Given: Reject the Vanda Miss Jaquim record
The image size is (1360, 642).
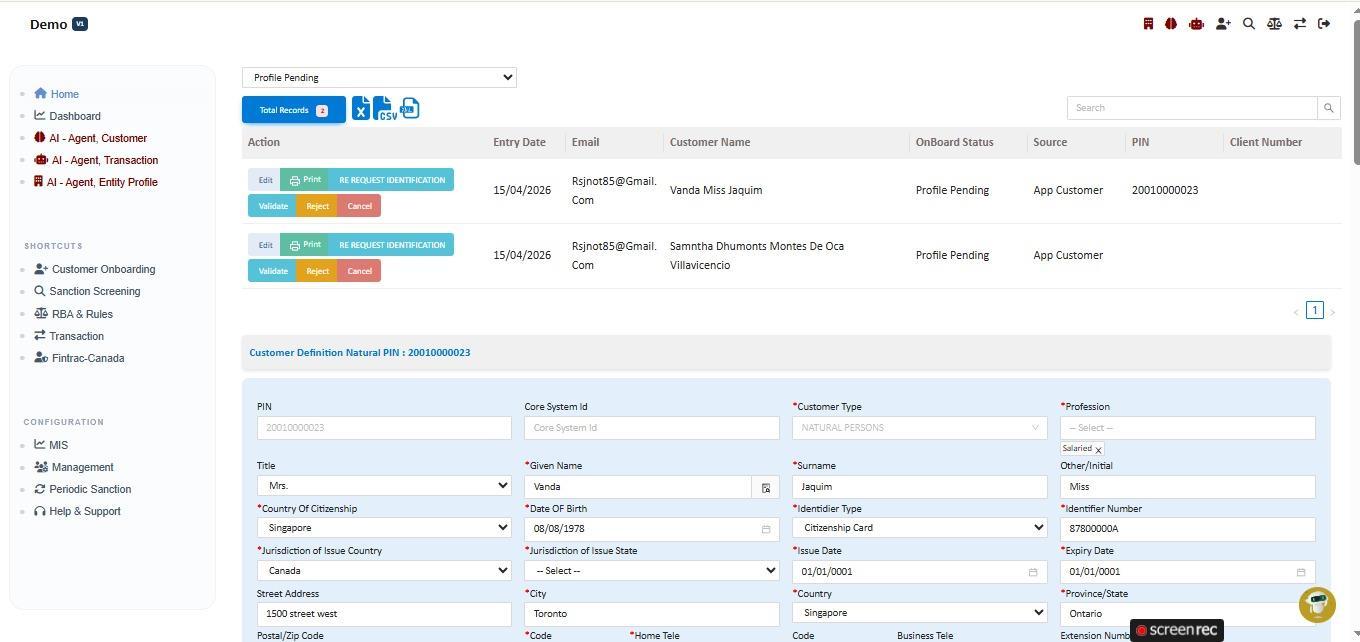Looking at the screenshot, I should (317, 206).
